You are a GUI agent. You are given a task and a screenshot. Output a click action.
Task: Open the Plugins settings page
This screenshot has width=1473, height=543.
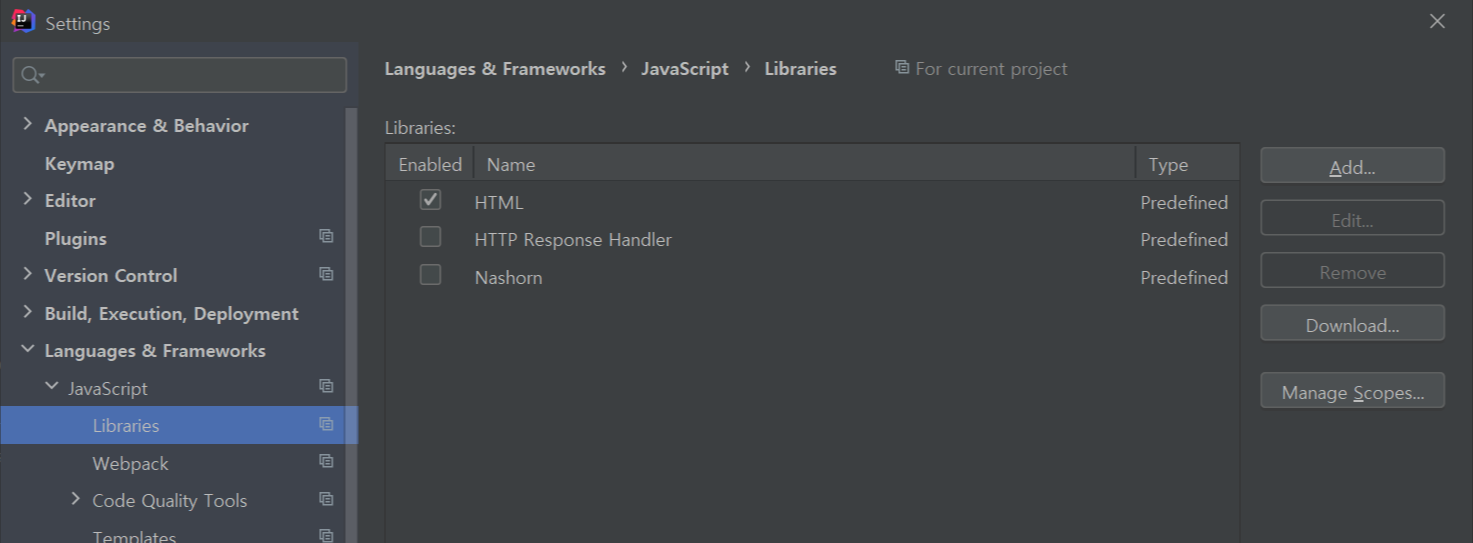coord(76,238)
